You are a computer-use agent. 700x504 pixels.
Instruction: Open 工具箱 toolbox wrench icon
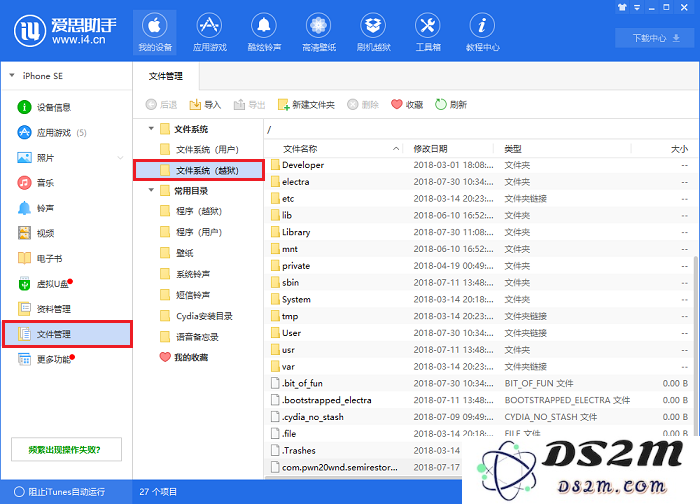pos(428,32)
